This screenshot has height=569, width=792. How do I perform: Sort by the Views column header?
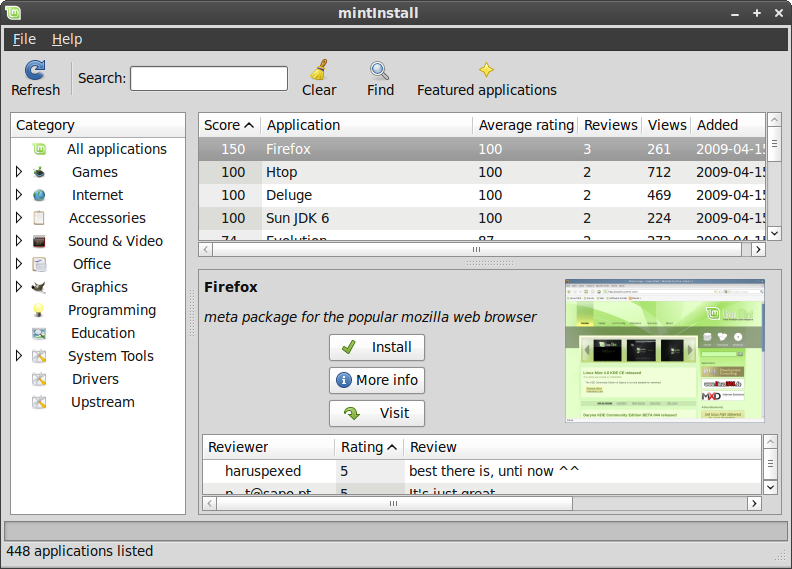pyautogui.click(x=666, y=125)
